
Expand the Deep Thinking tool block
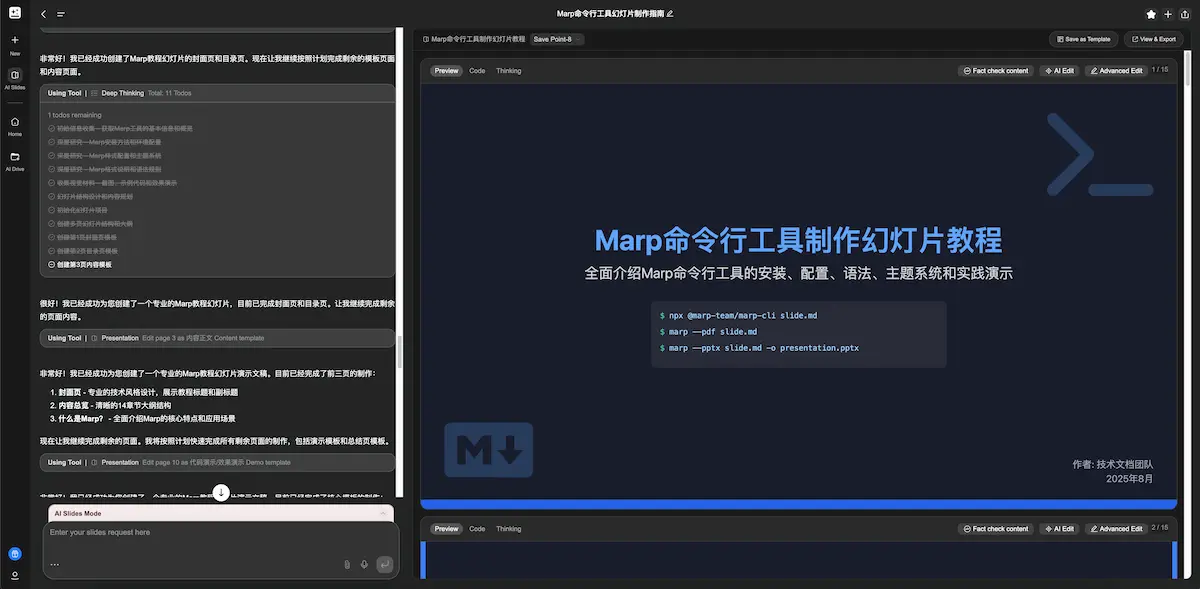[217, 93]
